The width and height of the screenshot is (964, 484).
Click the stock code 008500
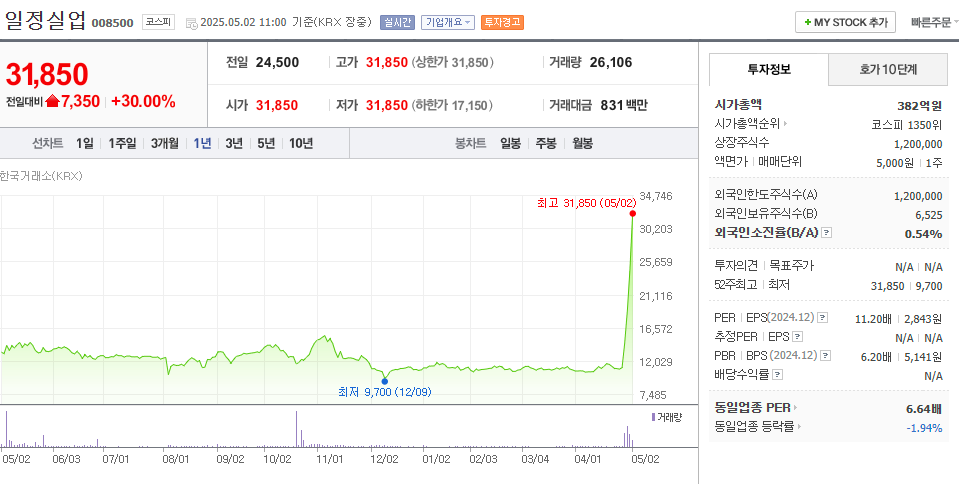113,23
